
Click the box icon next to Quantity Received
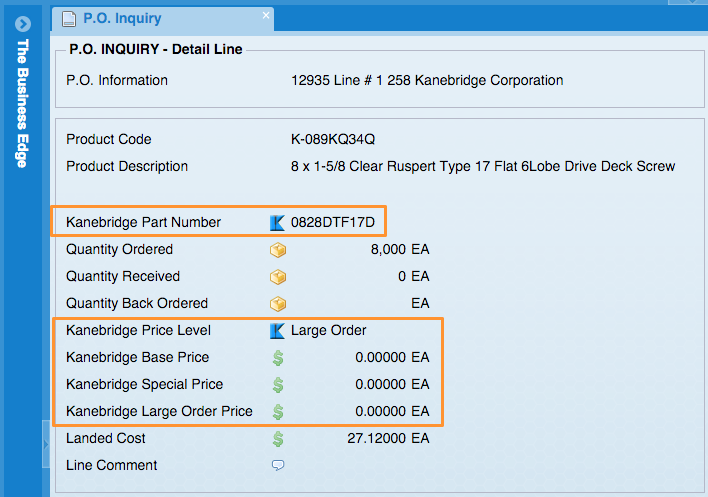(278, 277)
